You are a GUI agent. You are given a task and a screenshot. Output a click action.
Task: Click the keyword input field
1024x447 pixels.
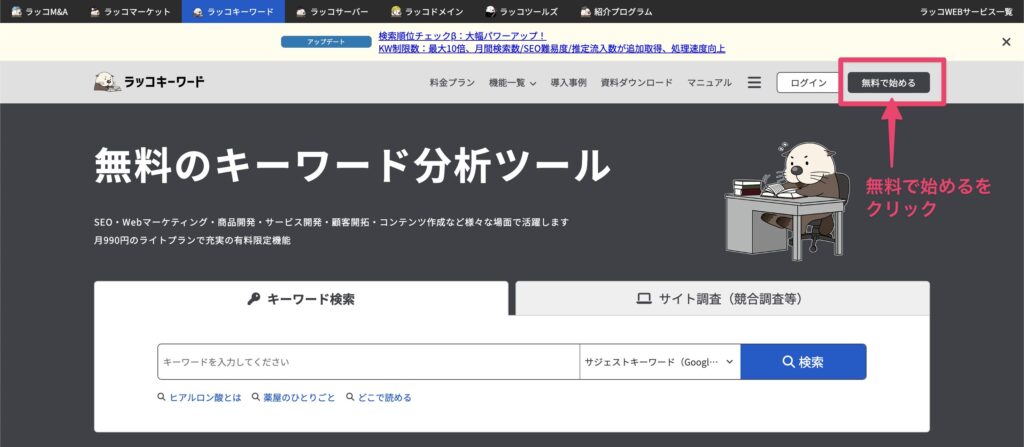coord(368,361)
